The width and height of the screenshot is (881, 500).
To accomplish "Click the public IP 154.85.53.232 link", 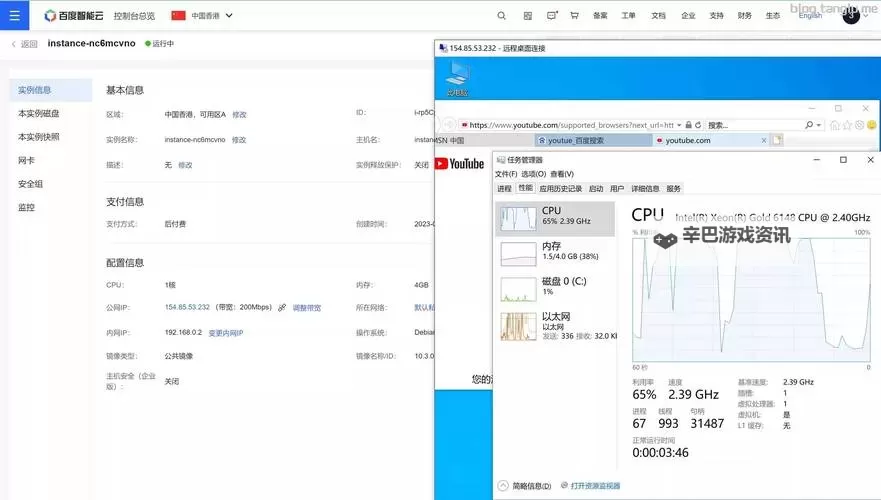I will pyautogui.click(x=187, y=307).
